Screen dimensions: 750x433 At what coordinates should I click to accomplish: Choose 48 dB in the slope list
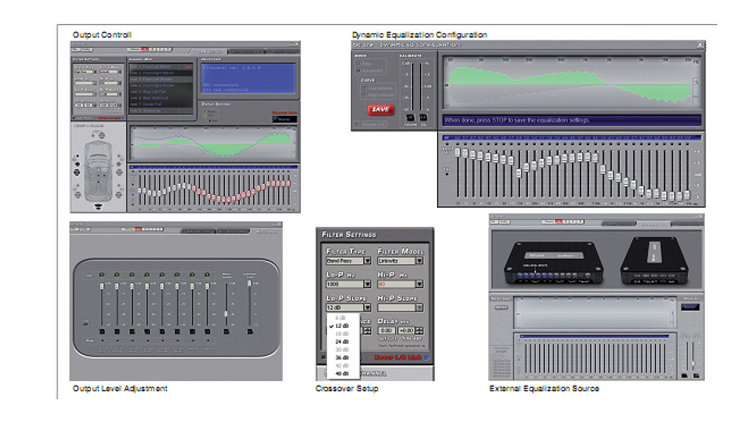pos(342,373)
